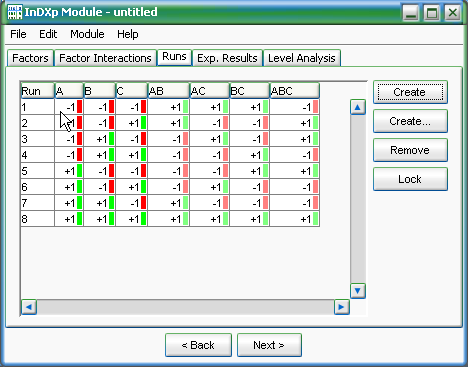Click the Lock button
Viewport: 468px width, 367px height.
click(x=410, y=179)
